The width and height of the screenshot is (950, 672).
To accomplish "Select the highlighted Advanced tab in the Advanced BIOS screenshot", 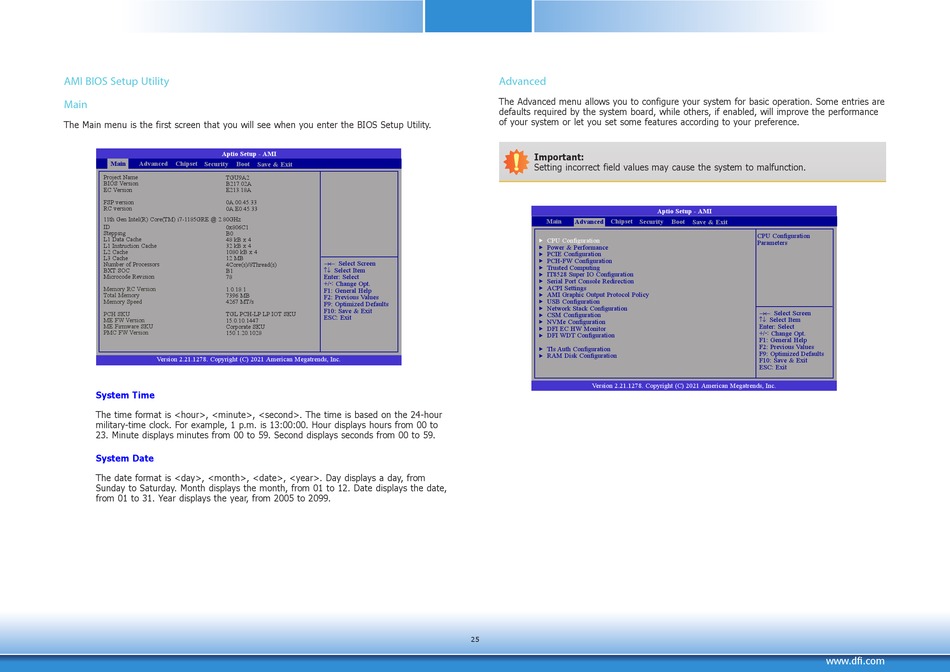I will tap(589, 222).
